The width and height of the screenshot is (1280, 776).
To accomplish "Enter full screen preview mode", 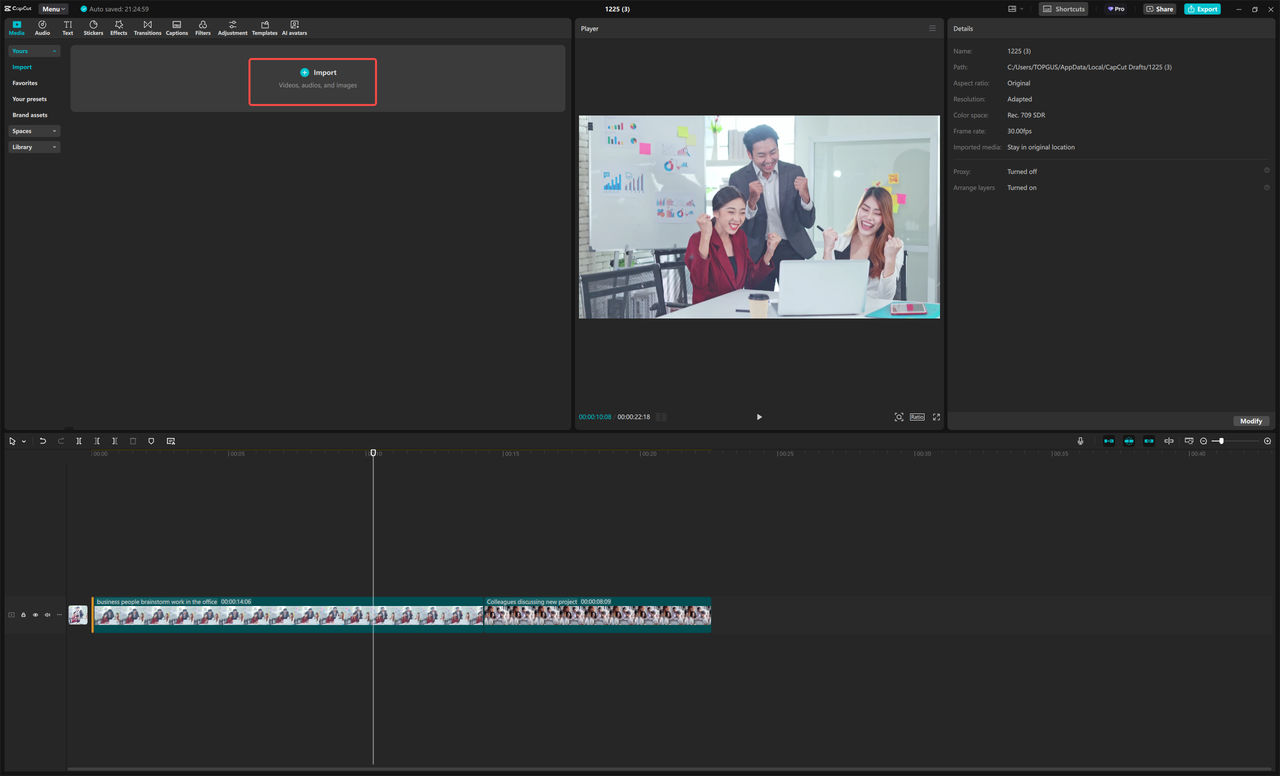I will tap(936, 417).
